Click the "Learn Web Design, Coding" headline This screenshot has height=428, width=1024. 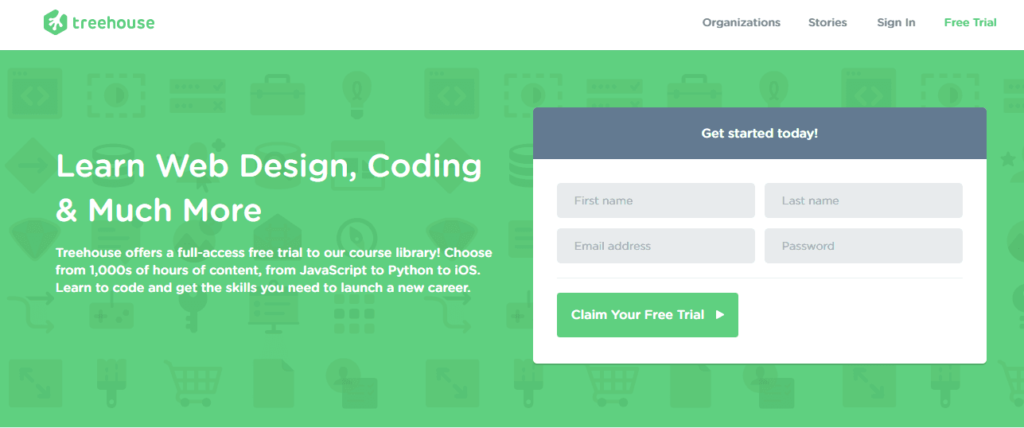[x=269, y=167]
